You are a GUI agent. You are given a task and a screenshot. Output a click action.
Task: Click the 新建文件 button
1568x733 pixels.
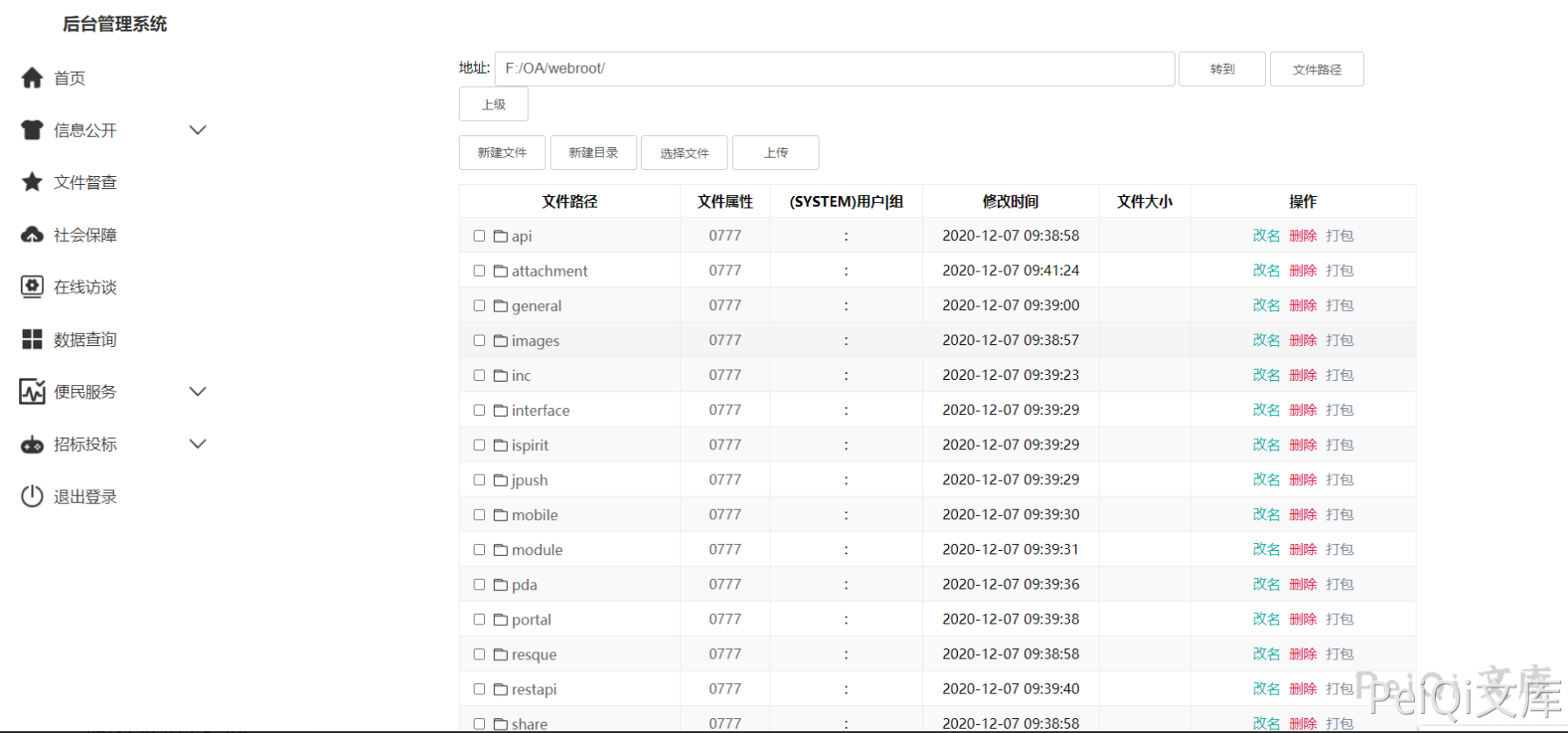502,152
